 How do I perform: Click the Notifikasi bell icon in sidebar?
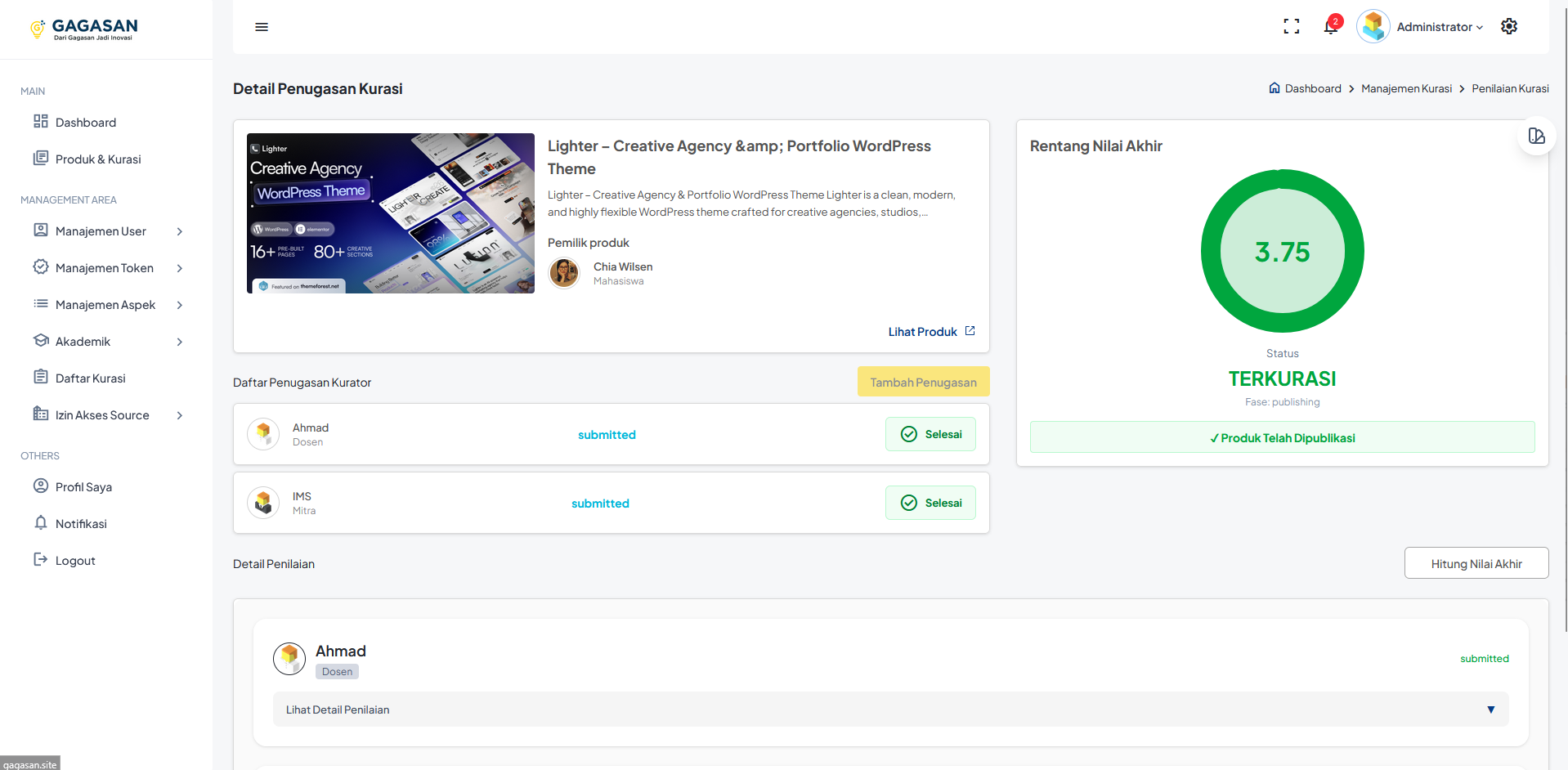click(x=41, y=522)
